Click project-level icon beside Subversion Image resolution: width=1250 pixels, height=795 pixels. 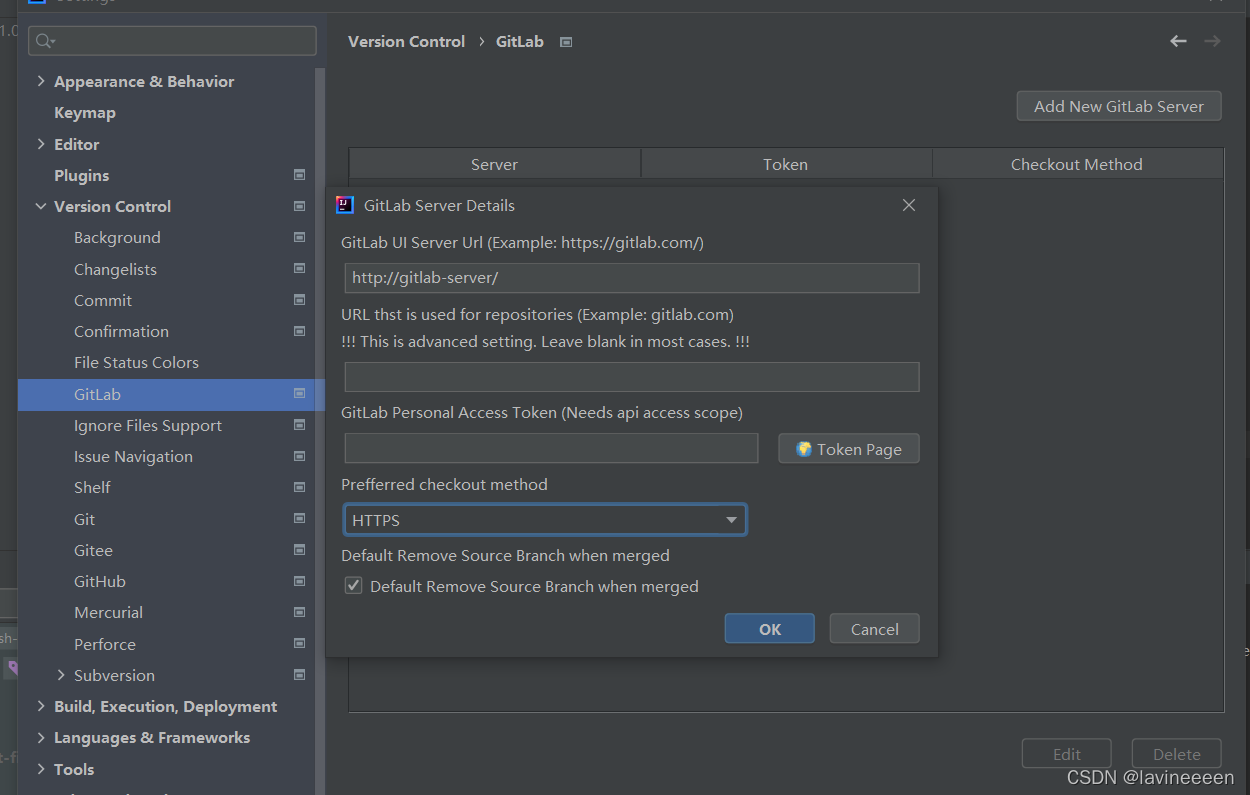coord(299,675)
